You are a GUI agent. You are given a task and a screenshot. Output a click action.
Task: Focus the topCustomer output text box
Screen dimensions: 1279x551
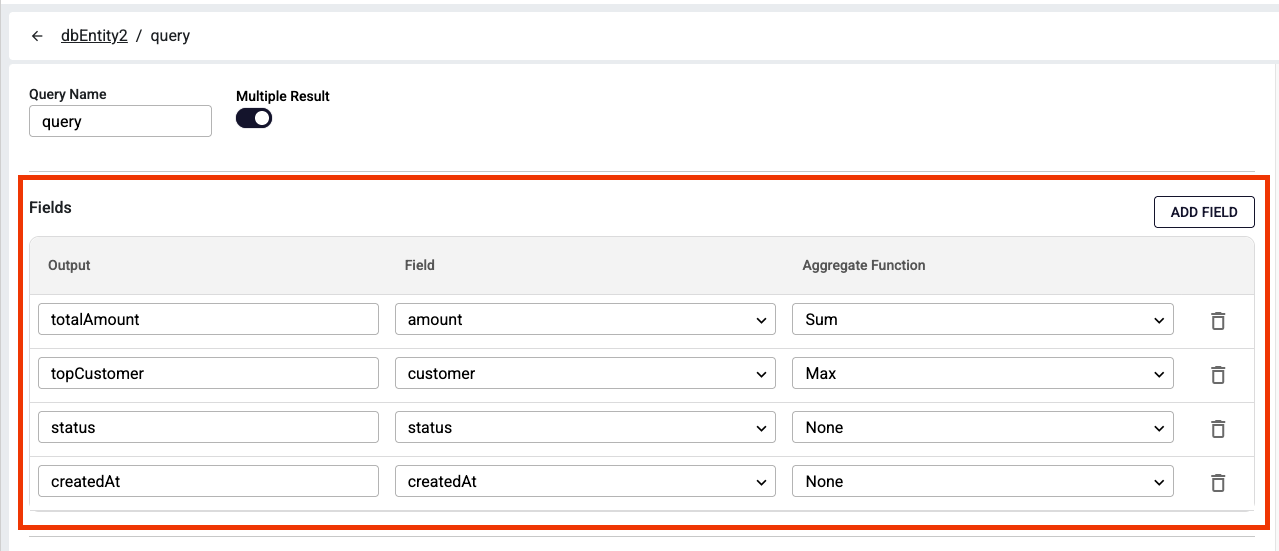pos(208,374)
